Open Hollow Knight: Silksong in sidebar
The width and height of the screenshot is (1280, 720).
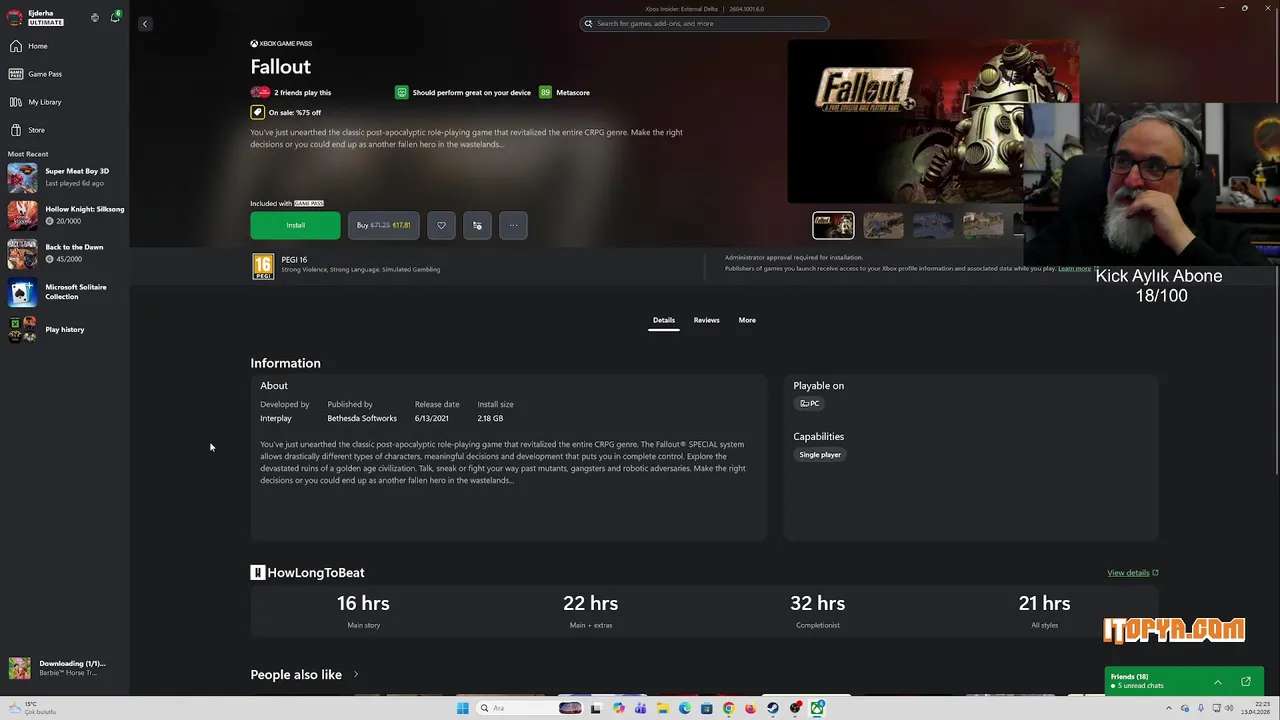click(64, 215)
